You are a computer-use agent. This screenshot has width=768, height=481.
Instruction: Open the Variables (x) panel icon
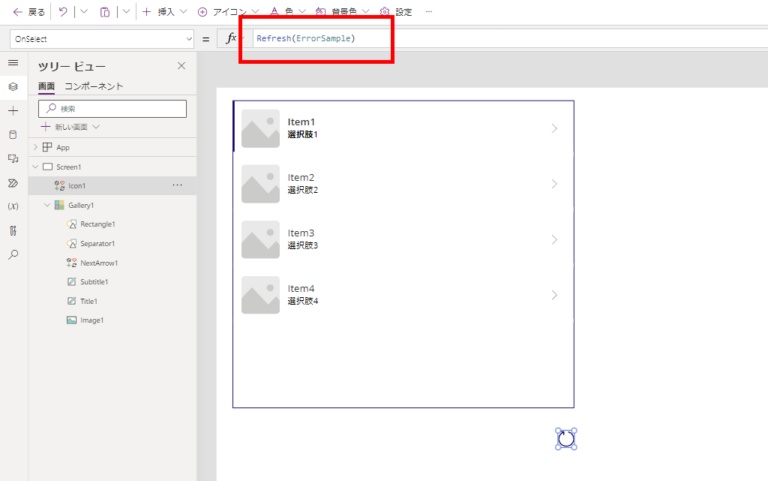[13, 206]
